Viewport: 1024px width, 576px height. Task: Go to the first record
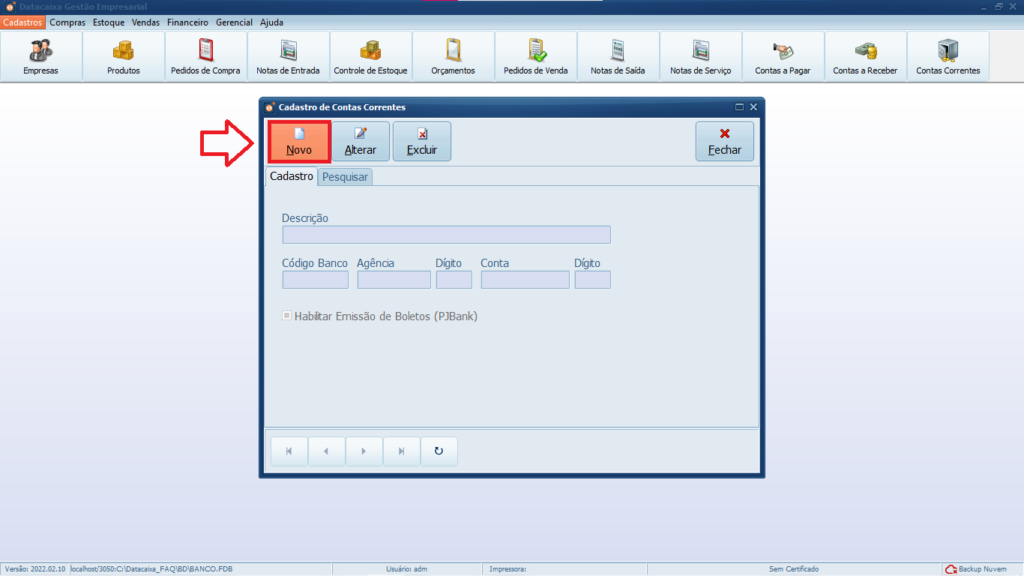click(289, 451)
